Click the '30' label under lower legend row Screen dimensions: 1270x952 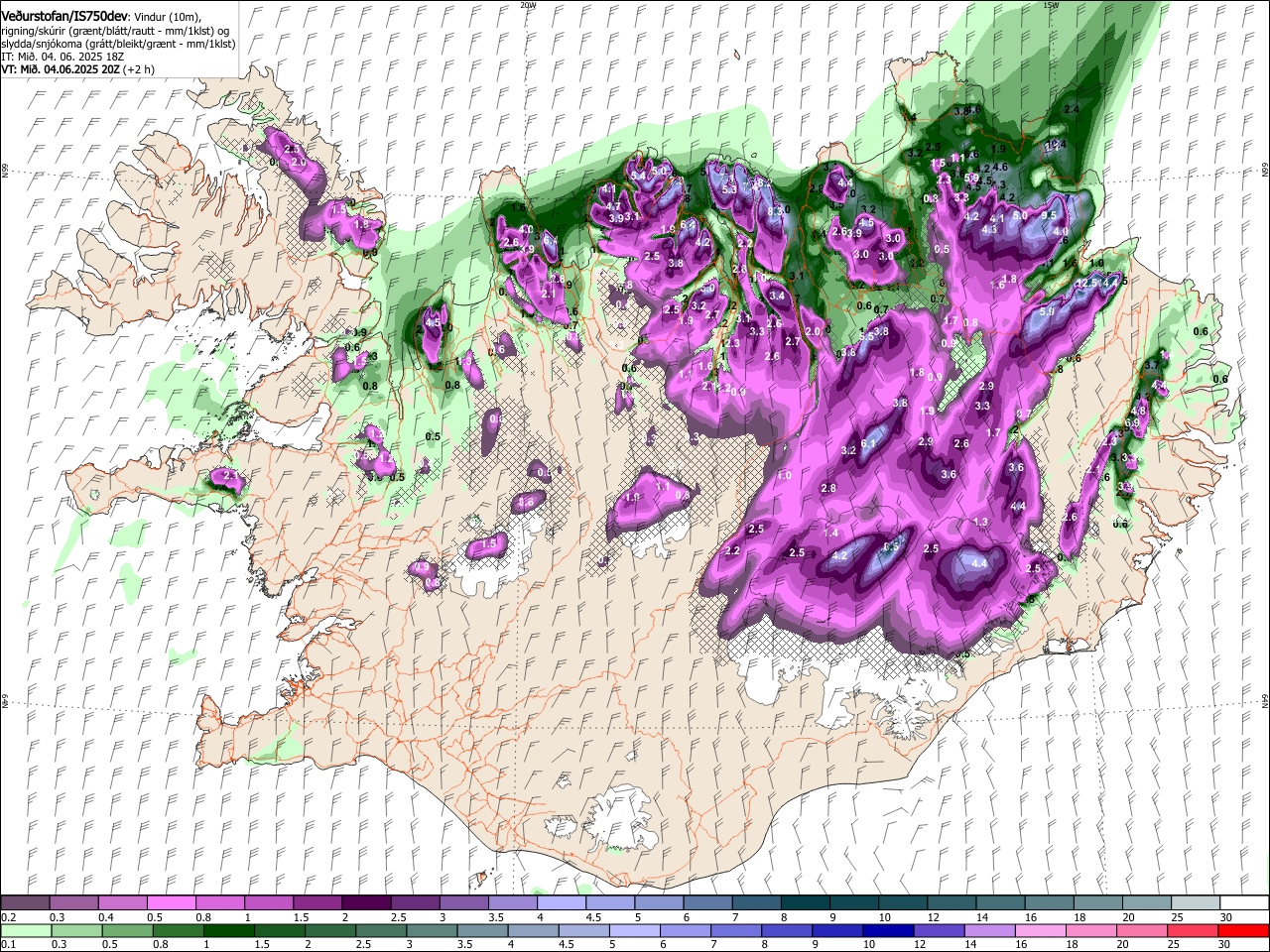pos(1224,945)
